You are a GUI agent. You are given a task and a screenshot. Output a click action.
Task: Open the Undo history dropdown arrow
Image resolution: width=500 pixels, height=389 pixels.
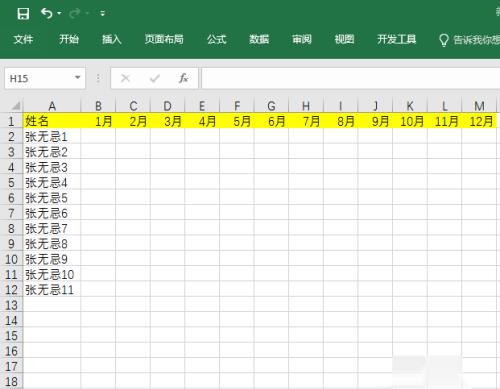(59, 13)
